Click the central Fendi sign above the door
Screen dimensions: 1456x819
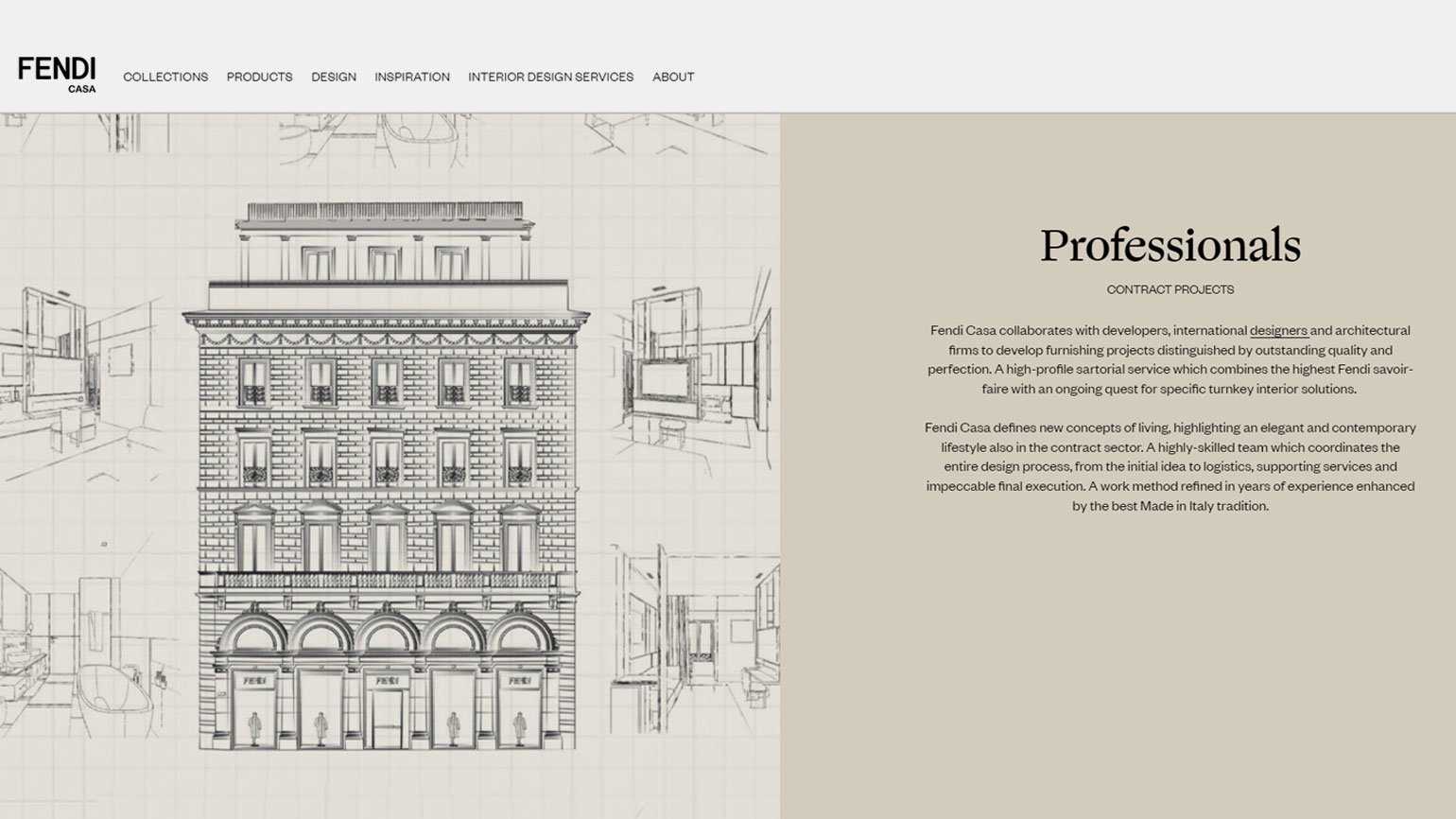coord(387,680)
